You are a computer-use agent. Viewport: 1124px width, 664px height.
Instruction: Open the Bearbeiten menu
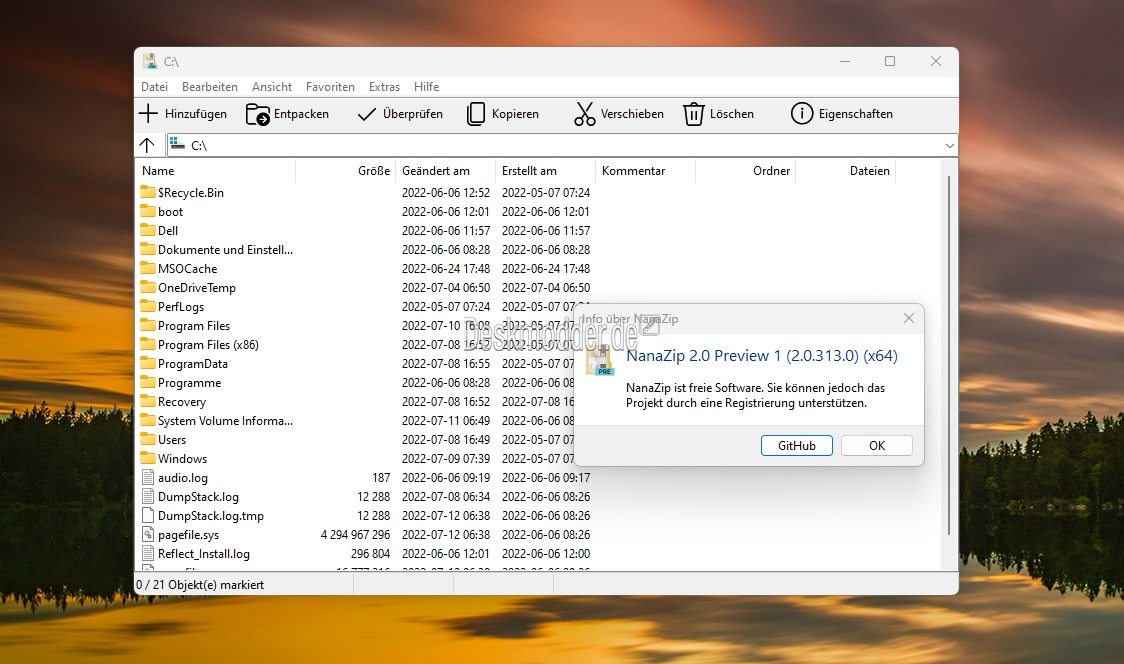click(209, 87)
